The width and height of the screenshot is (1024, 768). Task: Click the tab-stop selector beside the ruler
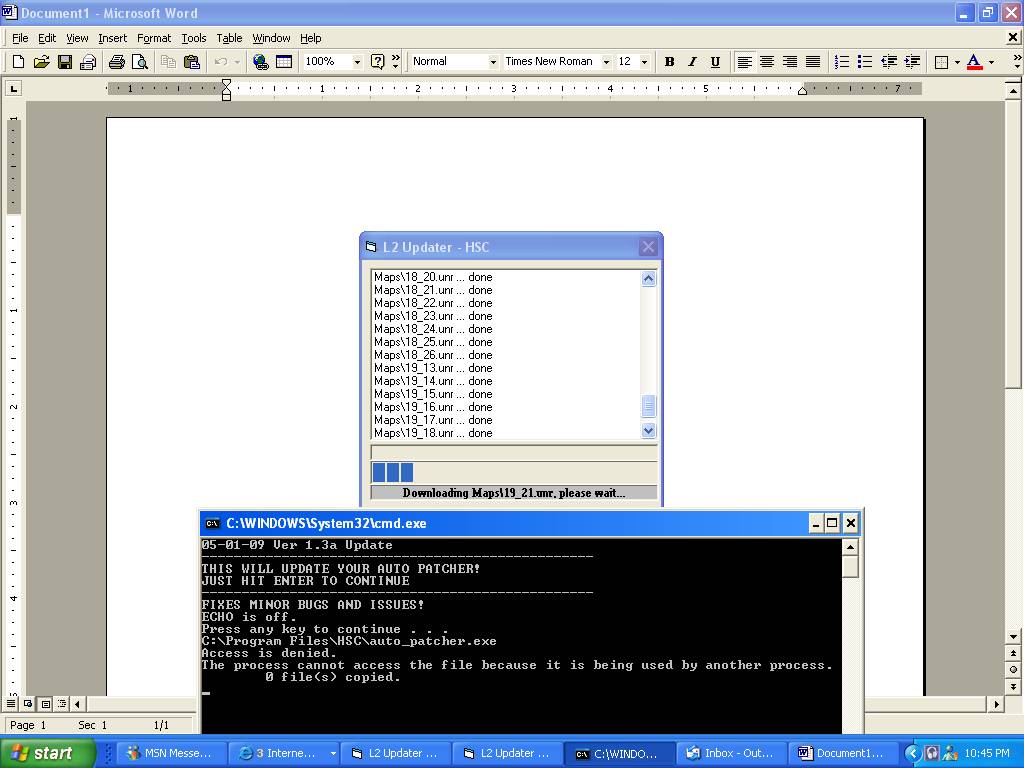14,88
